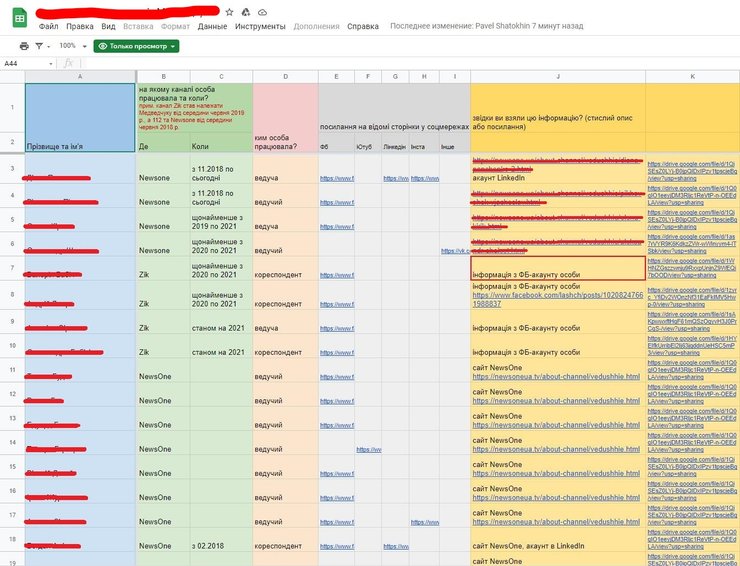Open the Инструменты menu
Viewport: 740px width, 566px height.
[259, 26]
